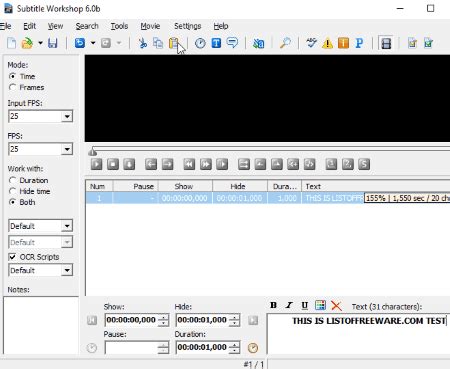Open the load subtitle folder icon
Screen dimensions: 450x369
tap(27, 43)
